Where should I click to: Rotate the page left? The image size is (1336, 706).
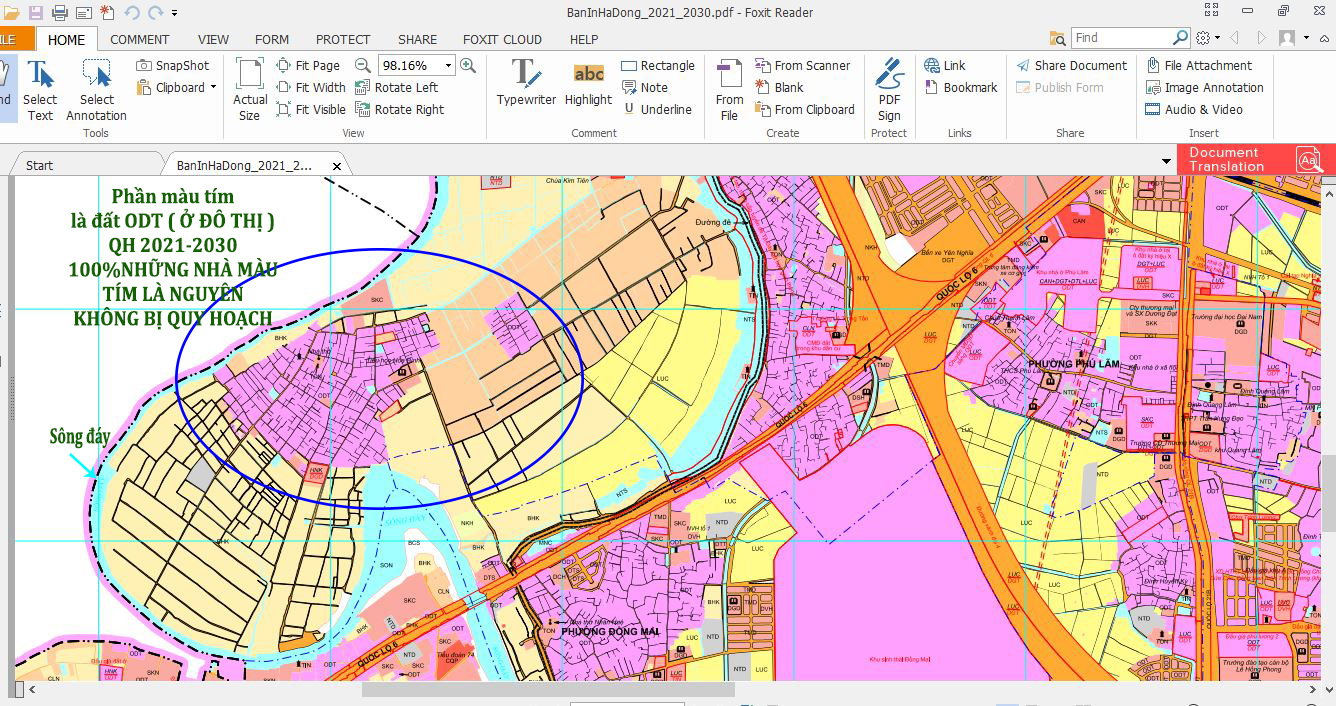tap(397, 87)
